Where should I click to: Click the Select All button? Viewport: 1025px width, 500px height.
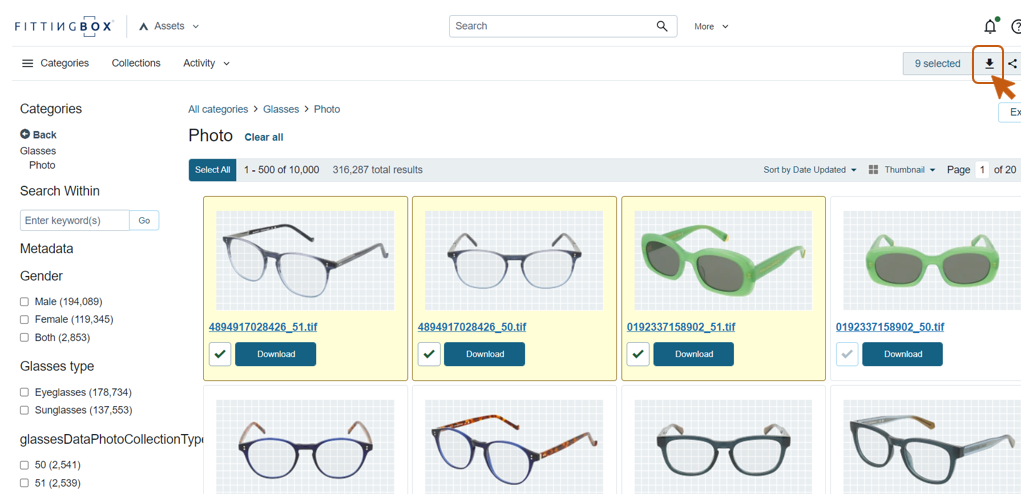coord(212,170)
